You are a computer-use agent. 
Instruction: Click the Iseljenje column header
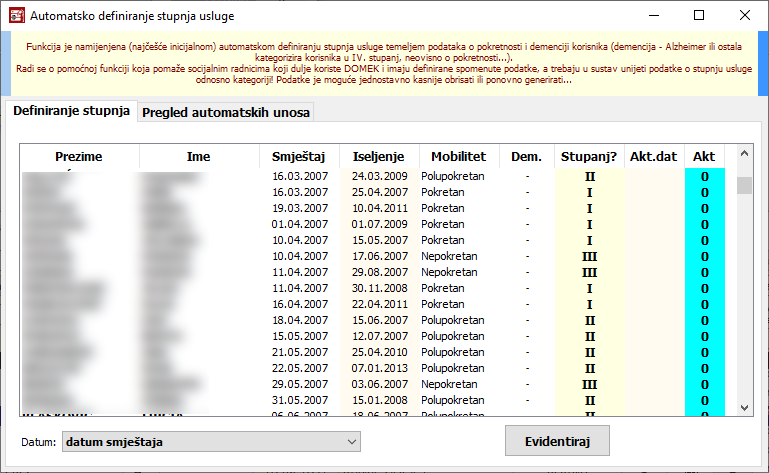[x=378, y=157]
